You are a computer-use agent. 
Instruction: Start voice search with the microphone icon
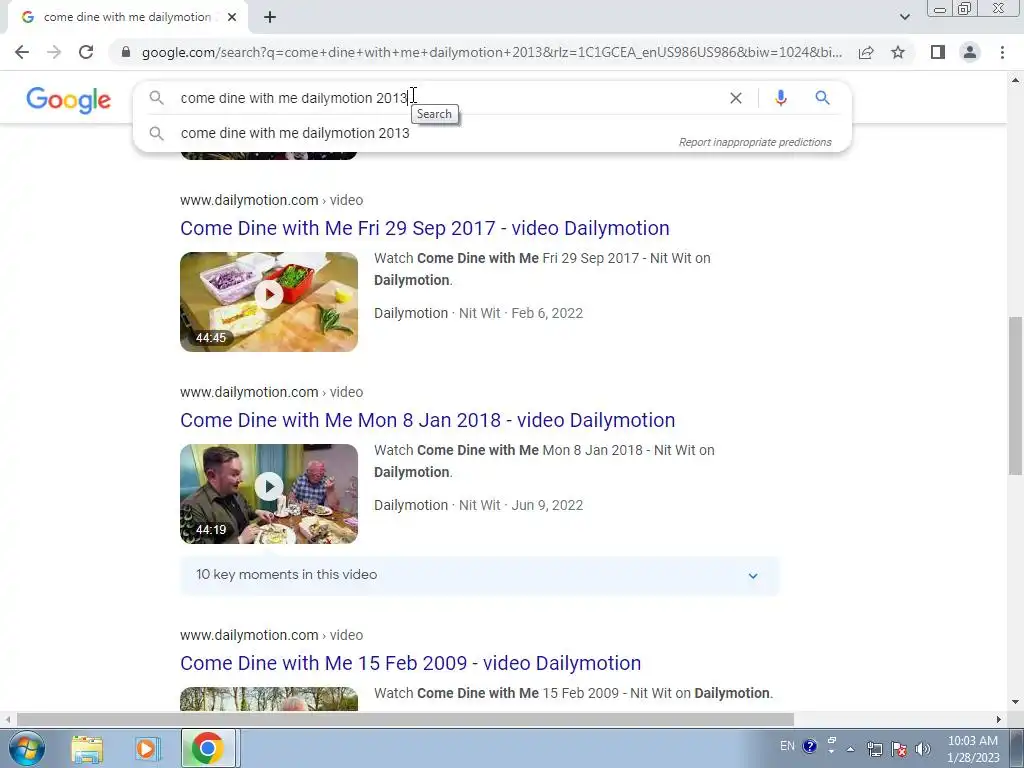point(780,98)
